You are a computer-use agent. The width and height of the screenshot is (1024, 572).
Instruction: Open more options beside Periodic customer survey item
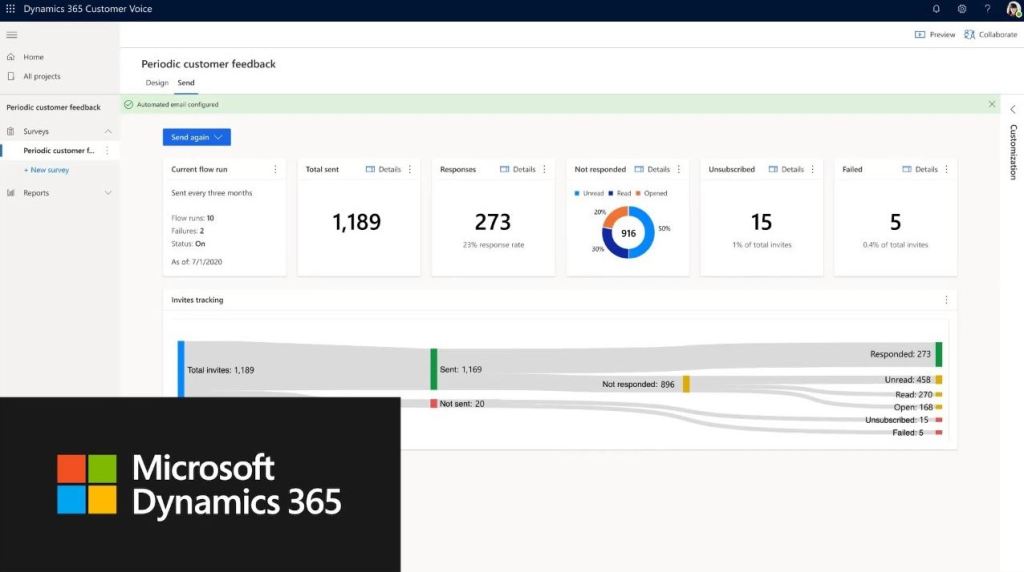pyautogui.click(x=107, y=151)
